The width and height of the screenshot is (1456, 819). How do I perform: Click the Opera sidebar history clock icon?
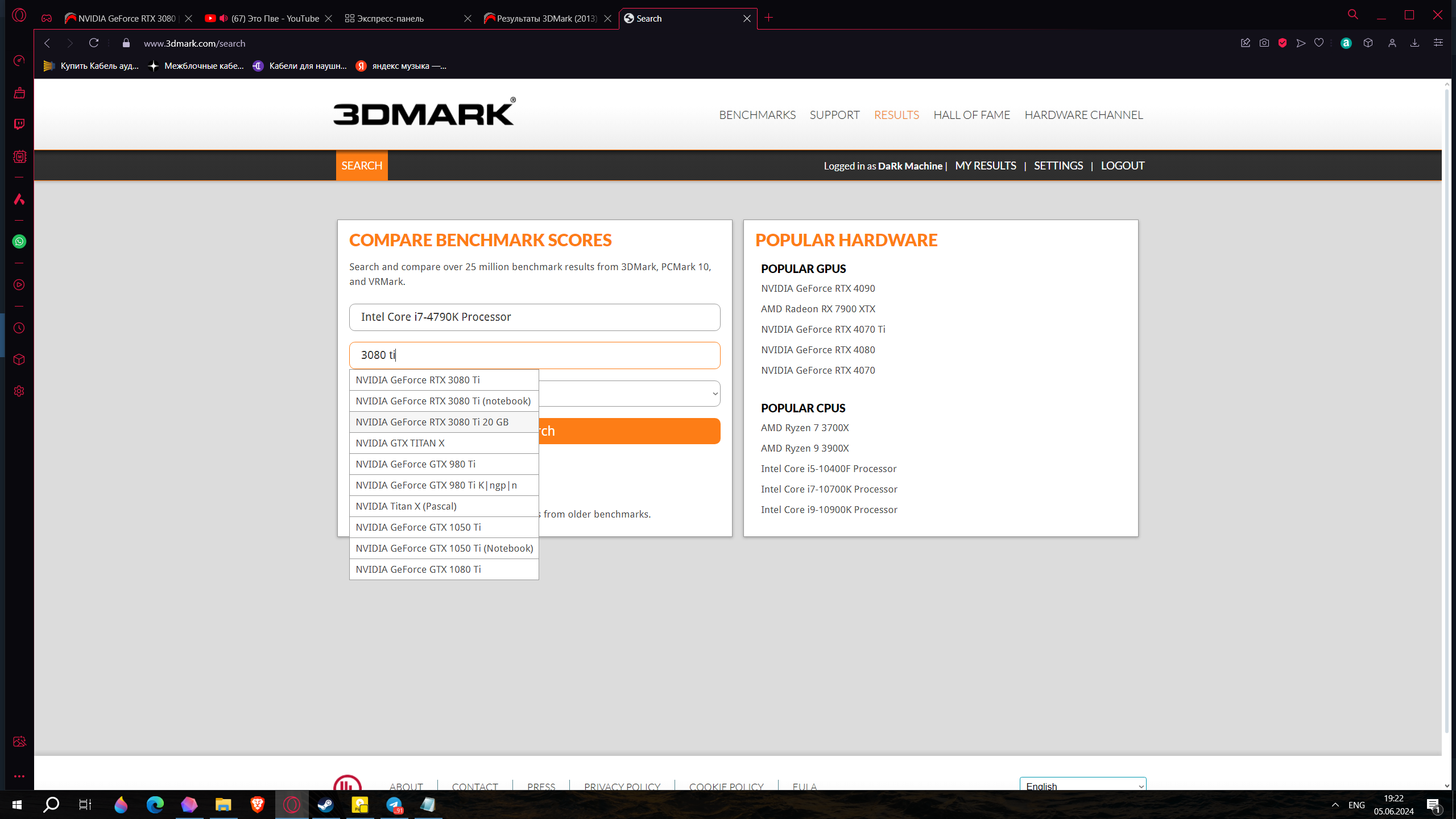(x=19, y=328)
